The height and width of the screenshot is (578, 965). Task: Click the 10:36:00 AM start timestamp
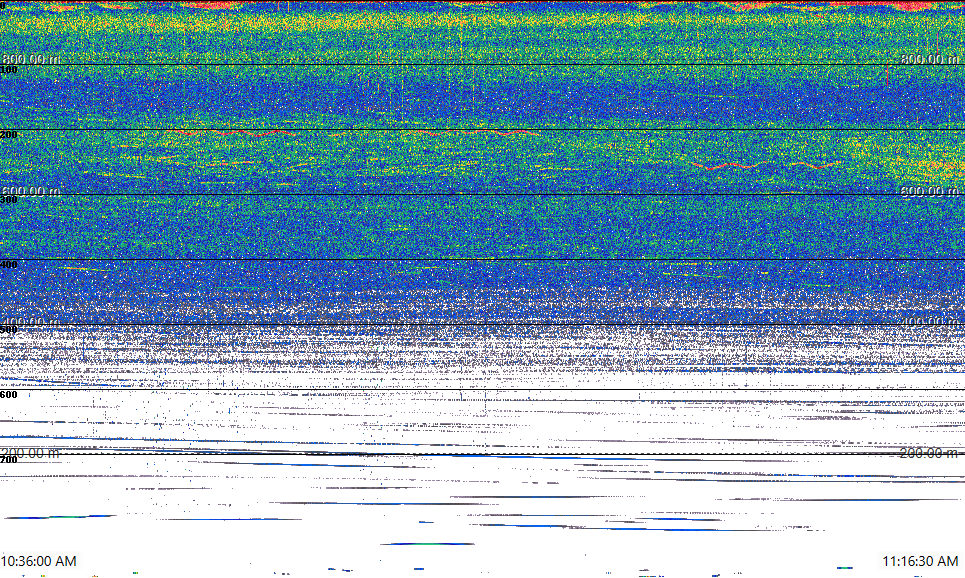(39, 561)
